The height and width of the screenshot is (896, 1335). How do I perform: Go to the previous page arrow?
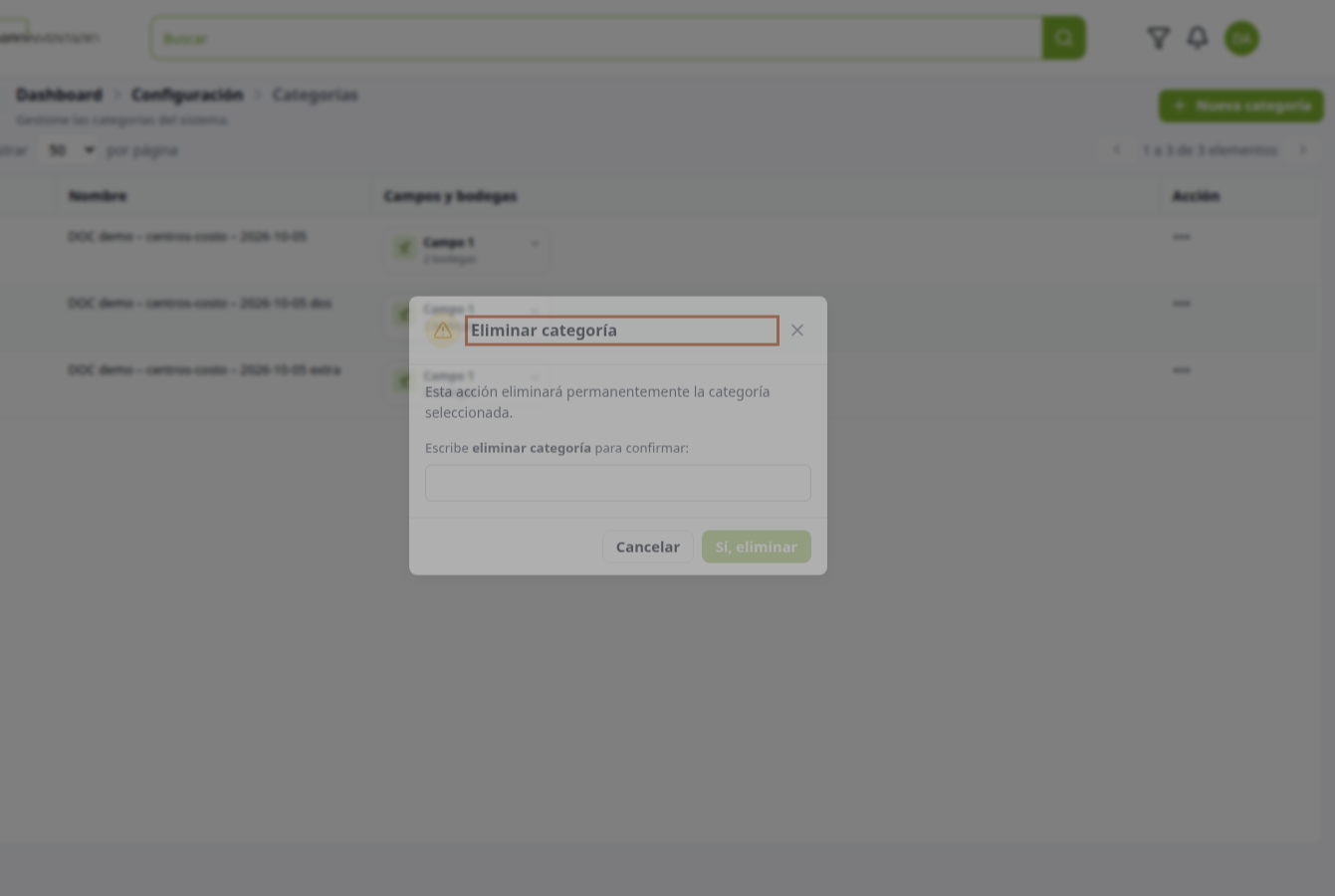[1117, 150]
